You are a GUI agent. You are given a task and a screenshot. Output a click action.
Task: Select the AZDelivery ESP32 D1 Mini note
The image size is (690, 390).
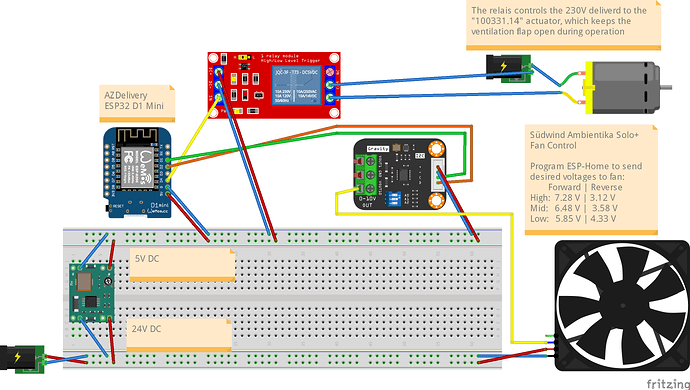[x=137, y=103]
